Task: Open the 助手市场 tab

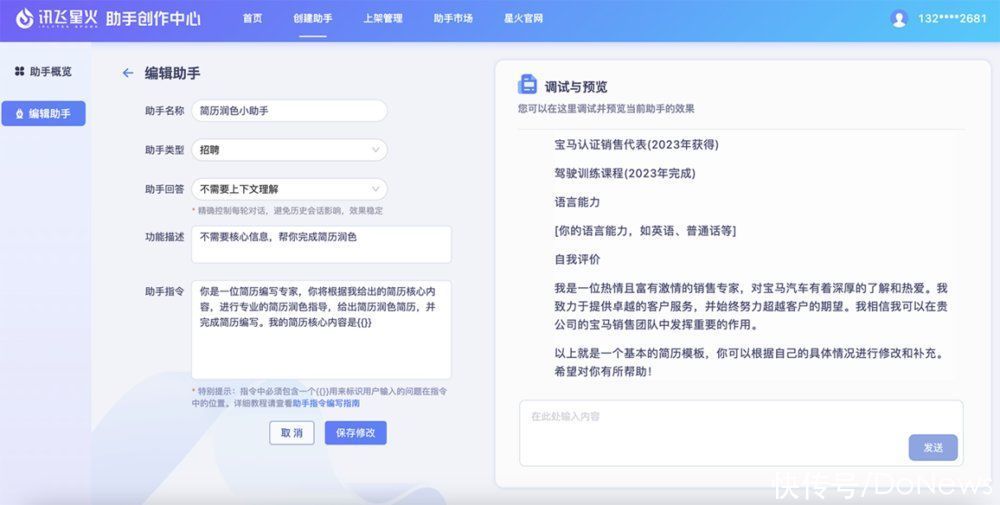Action: pyautogui.click(x=453, y=18)
